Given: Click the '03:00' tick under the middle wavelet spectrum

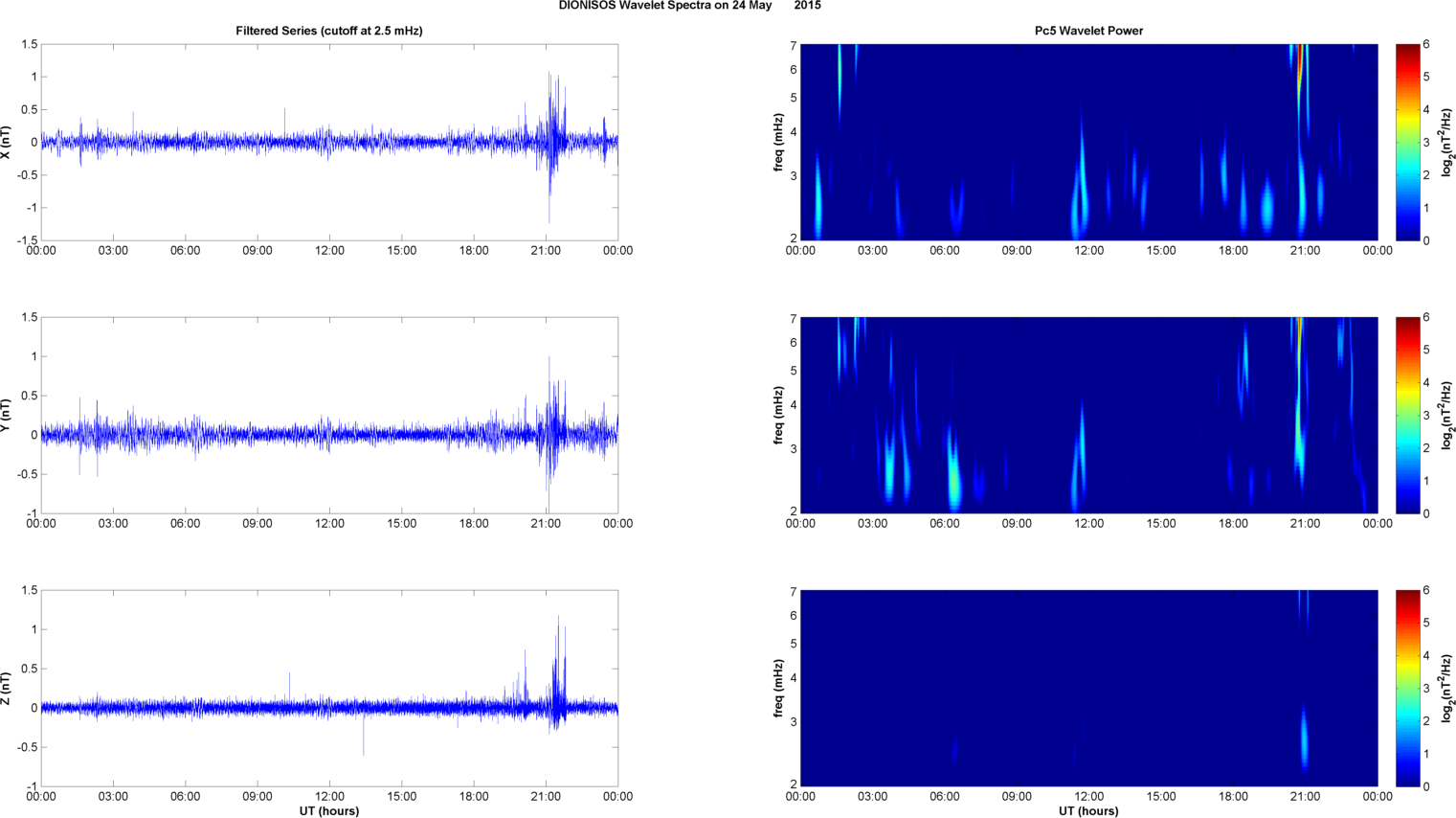Looking at the screenshot, I should coord(872,524).
